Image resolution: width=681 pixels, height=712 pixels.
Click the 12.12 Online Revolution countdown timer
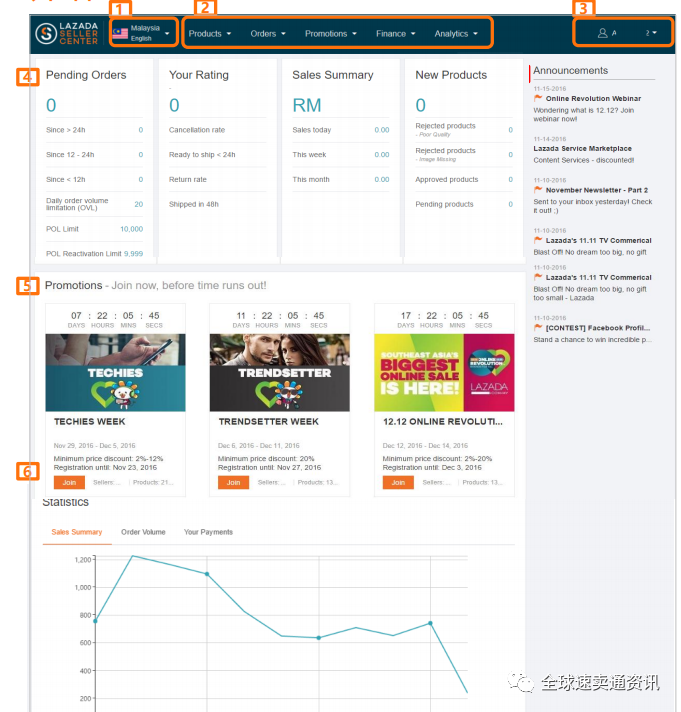[444, 320]
